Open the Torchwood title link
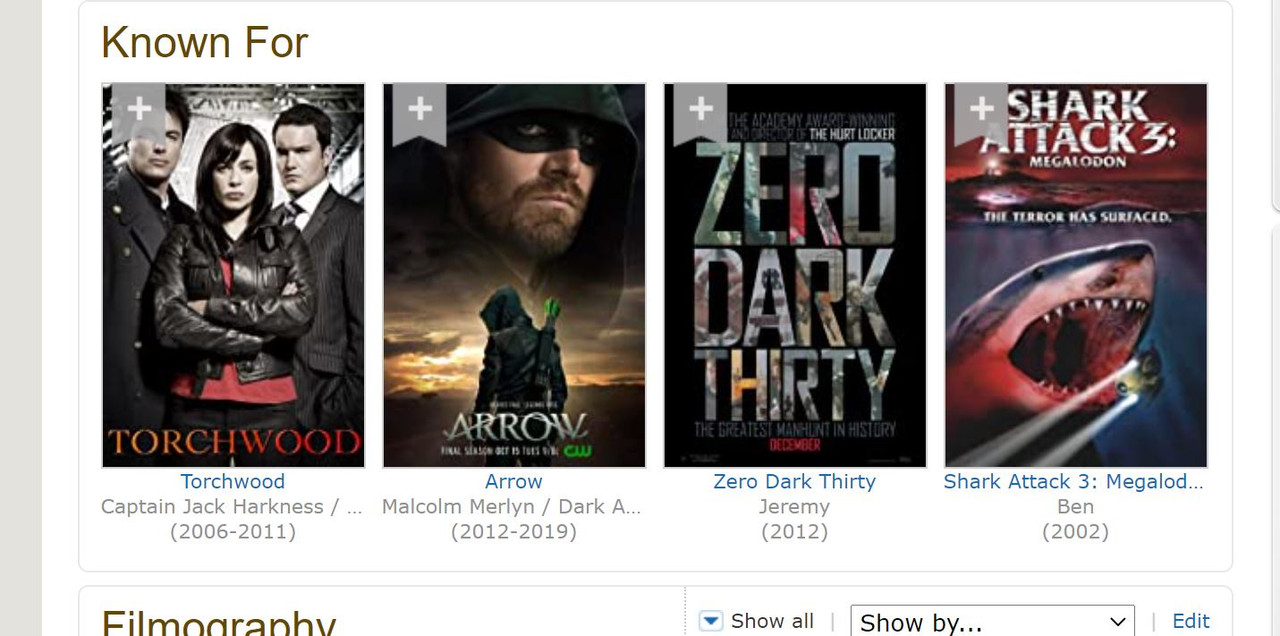The image size is (1280, 636). tap(233, 481)
